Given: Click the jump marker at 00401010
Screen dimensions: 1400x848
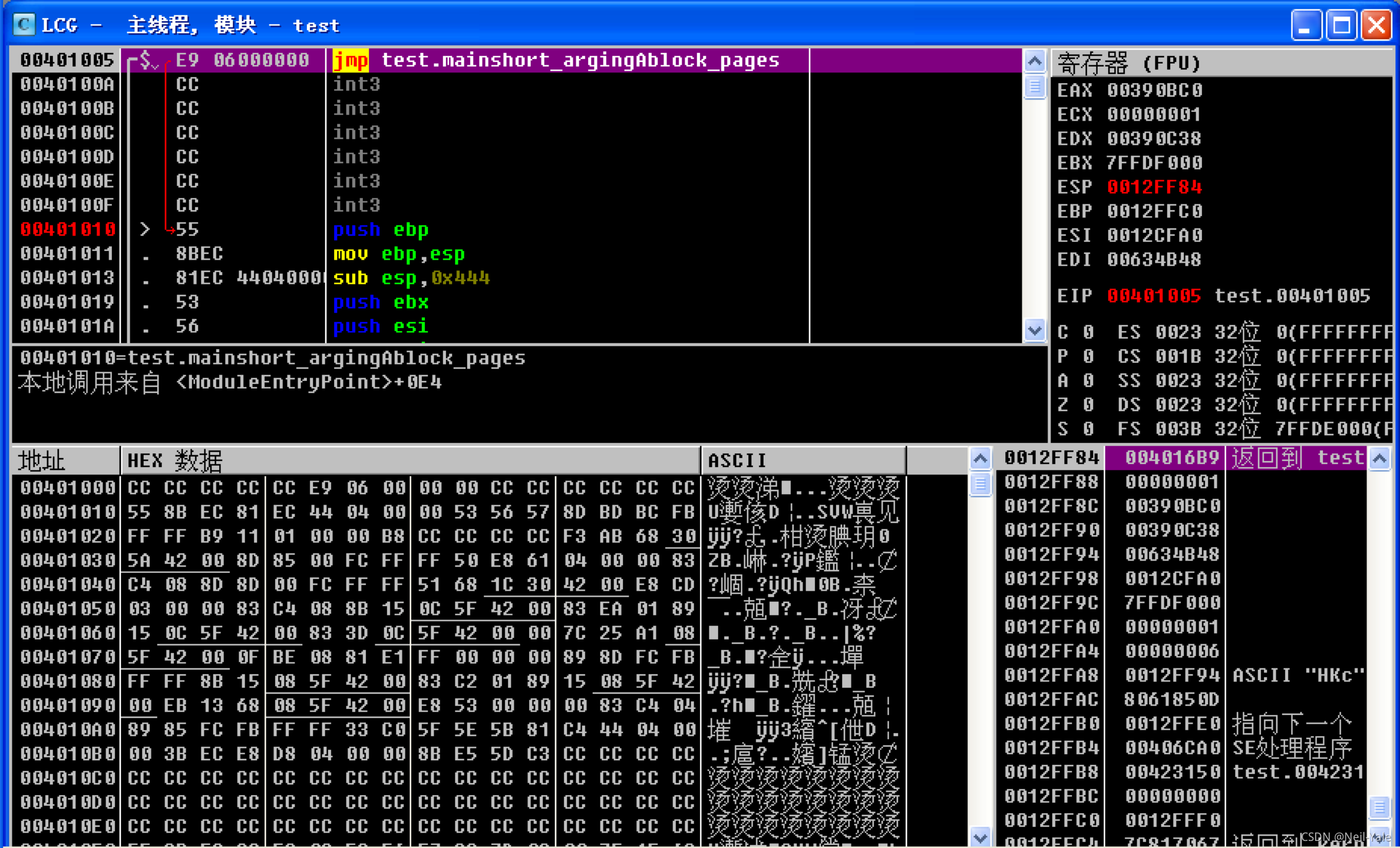Looking at the screenshot, I should 145,229.
